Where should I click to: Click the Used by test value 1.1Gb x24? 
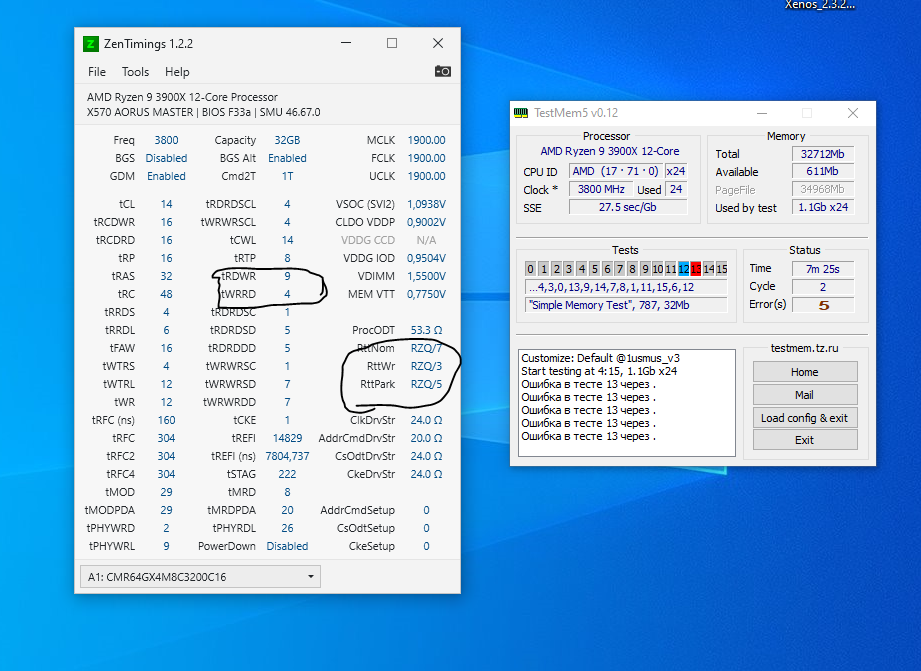click(823, 207)
